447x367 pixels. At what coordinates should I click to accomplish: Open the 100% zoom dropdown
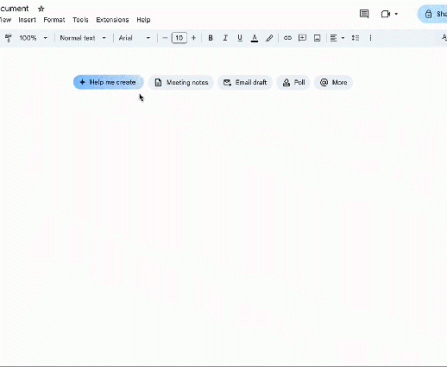(x=33, y=38)
